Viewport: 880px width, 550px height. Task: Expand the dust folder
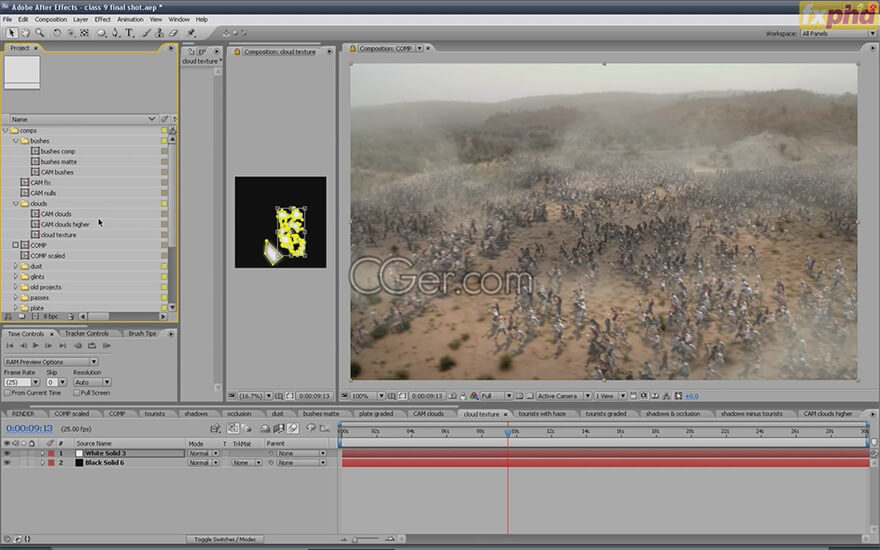pos(16,266)
